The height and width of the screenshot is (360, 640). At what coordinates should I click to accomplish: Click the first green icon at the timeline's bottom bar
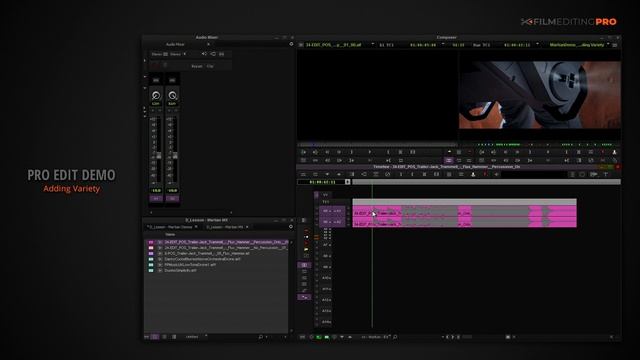click(x=319, y=337)
